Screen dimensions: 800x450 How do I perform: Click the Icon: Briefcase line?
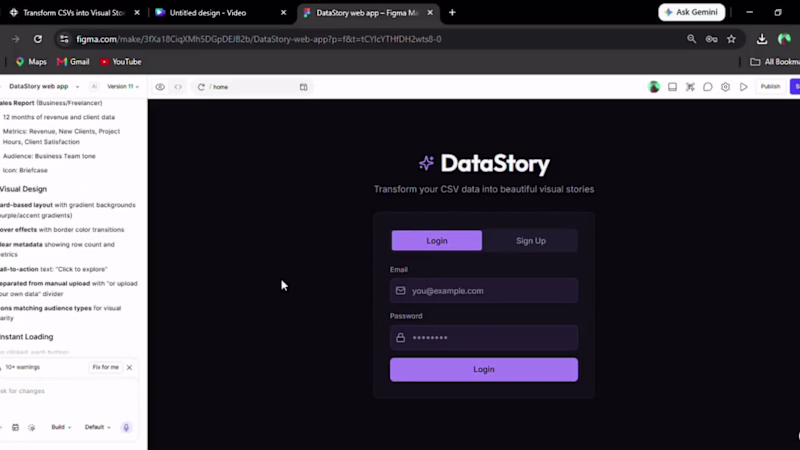[x=25, y=170]
